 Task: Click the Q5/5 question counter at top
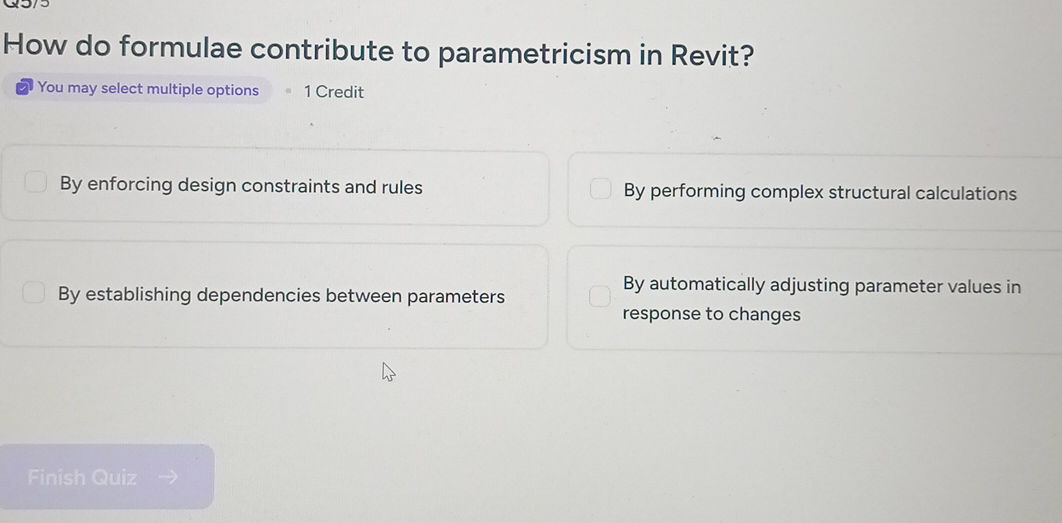click(x=25, y=5)
